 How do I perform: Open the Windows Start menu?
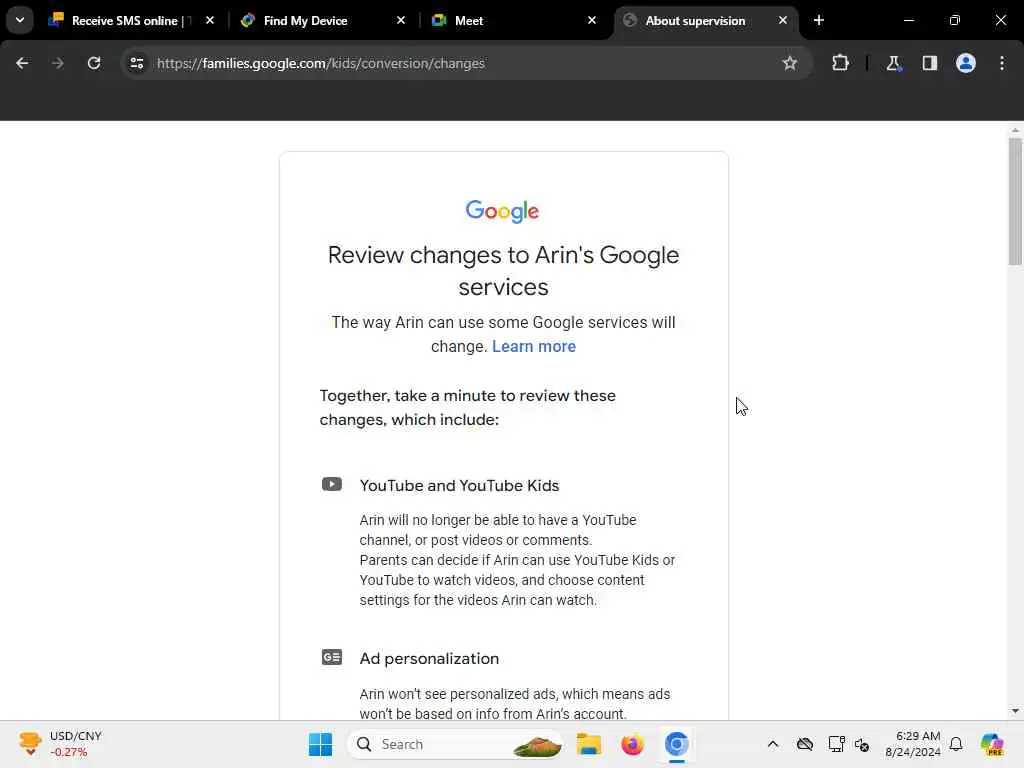coord(320,744)
